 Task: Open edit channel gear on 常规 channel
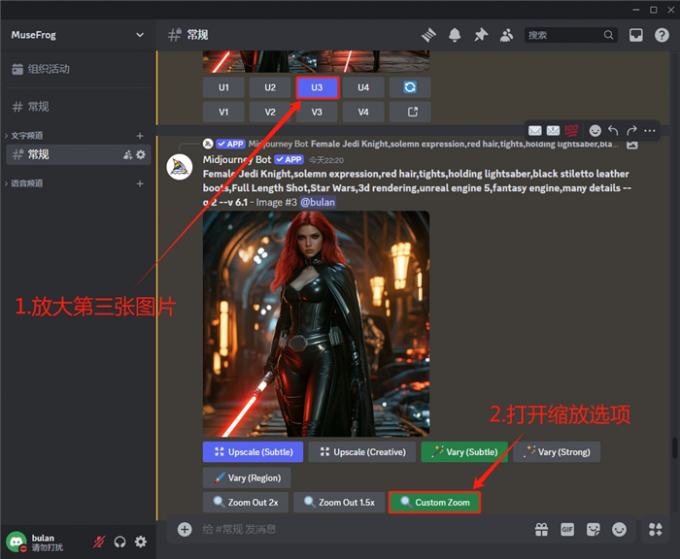coord(141,154)
